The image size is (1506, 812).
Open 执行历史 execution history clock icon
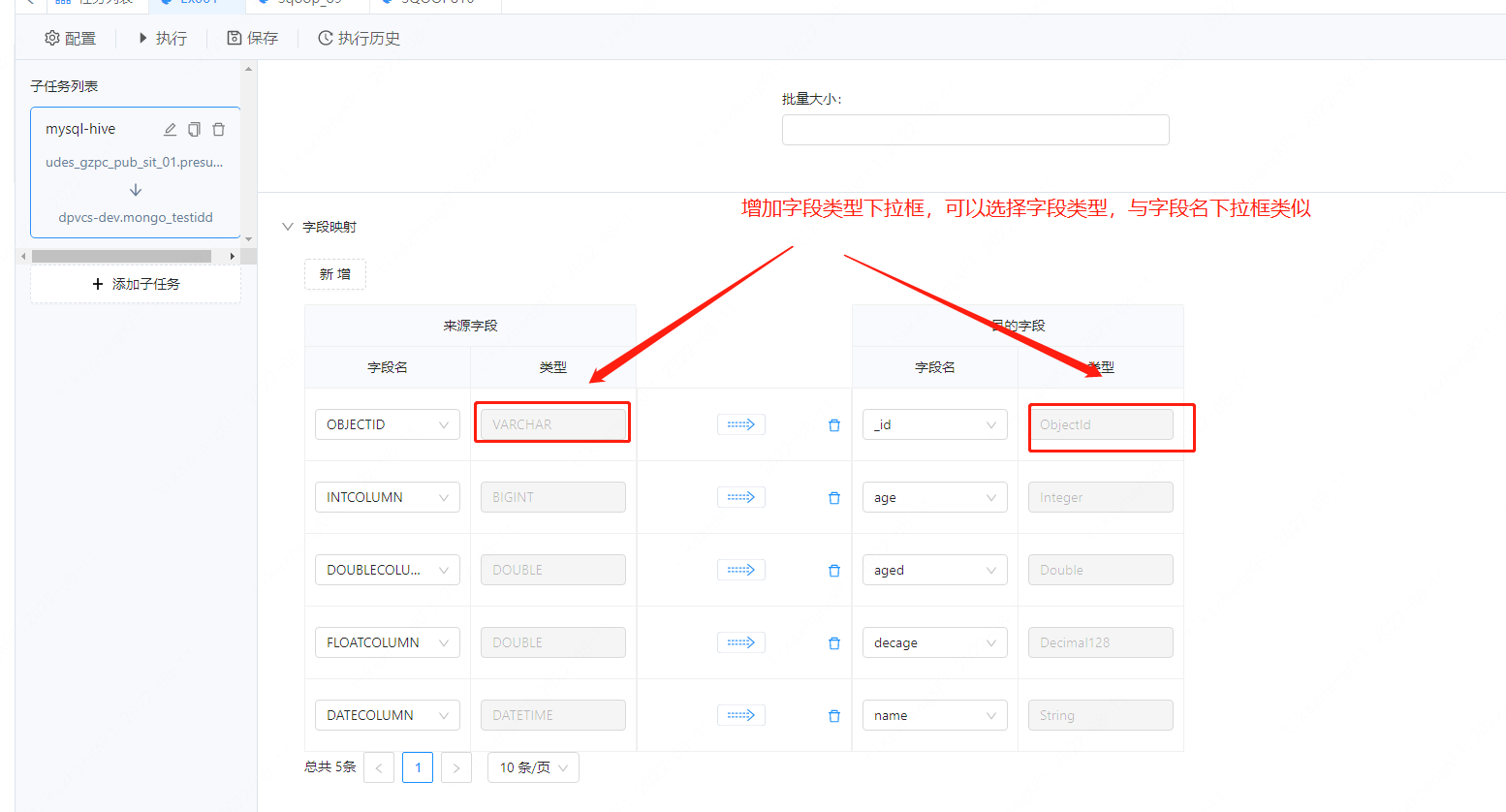point(324,38)
